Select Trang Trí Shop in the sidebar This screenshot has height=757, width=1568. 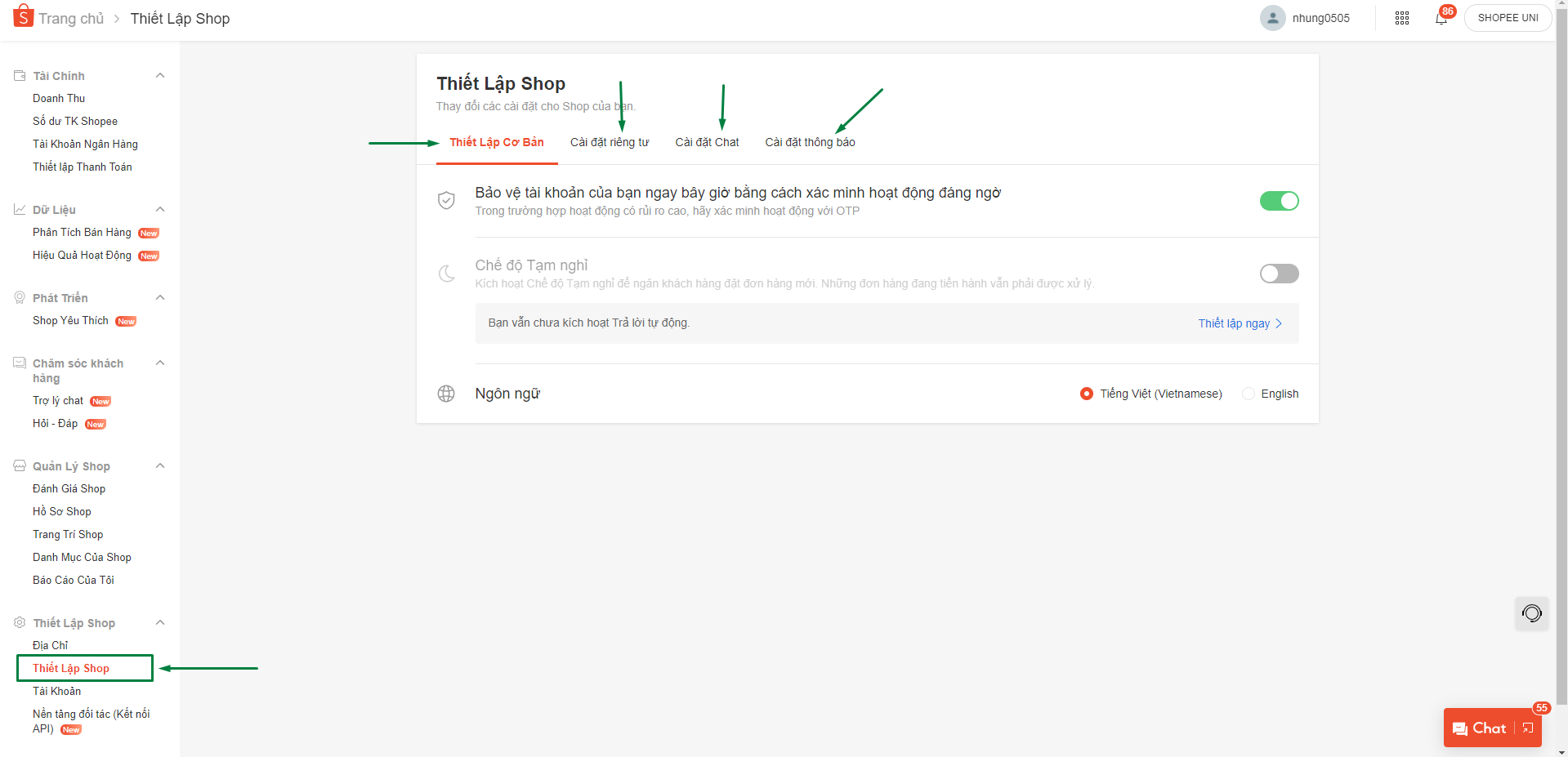(x=68, y=534)
